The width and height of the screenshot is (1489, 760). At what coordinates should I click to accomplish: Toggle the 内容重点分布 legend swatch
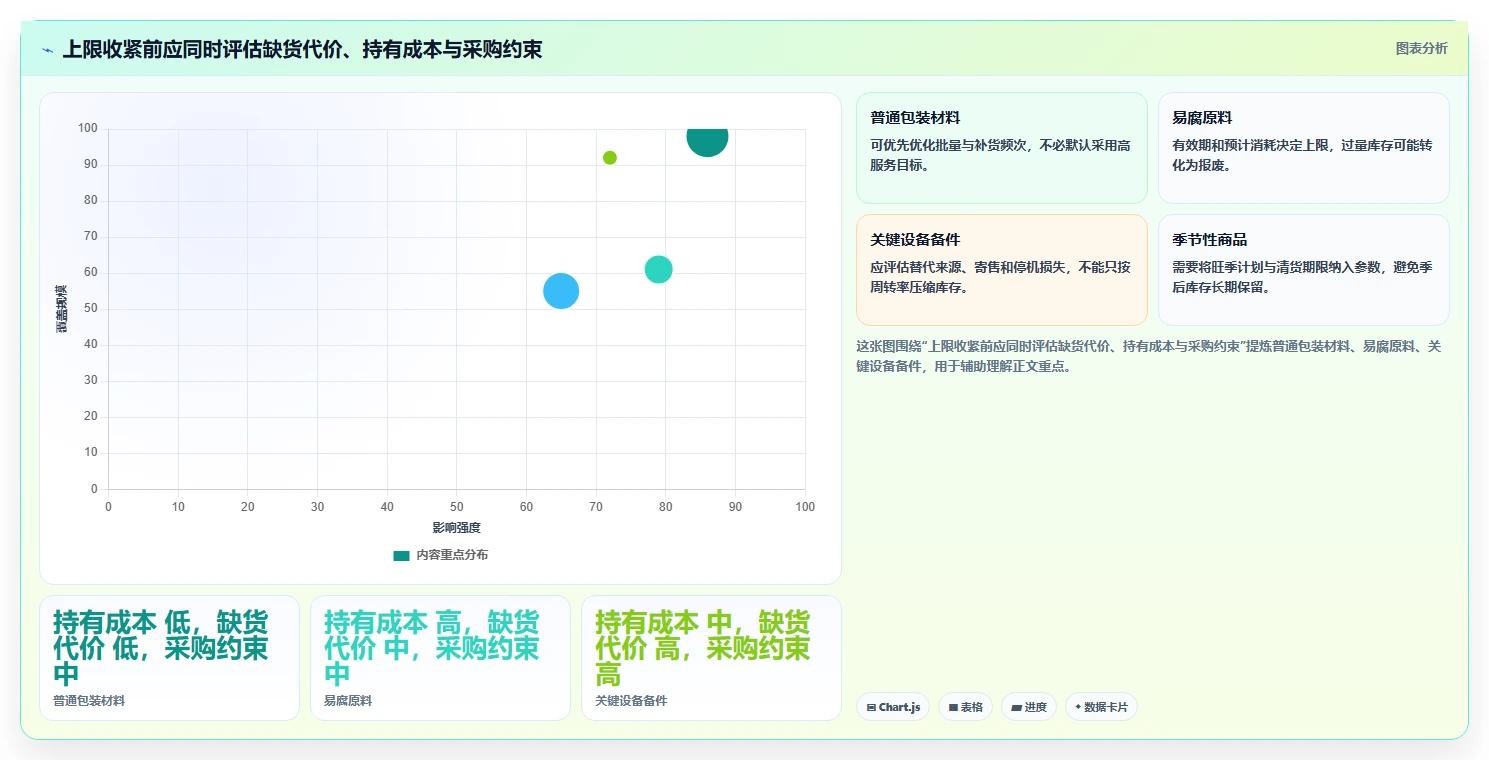(401, 555)
